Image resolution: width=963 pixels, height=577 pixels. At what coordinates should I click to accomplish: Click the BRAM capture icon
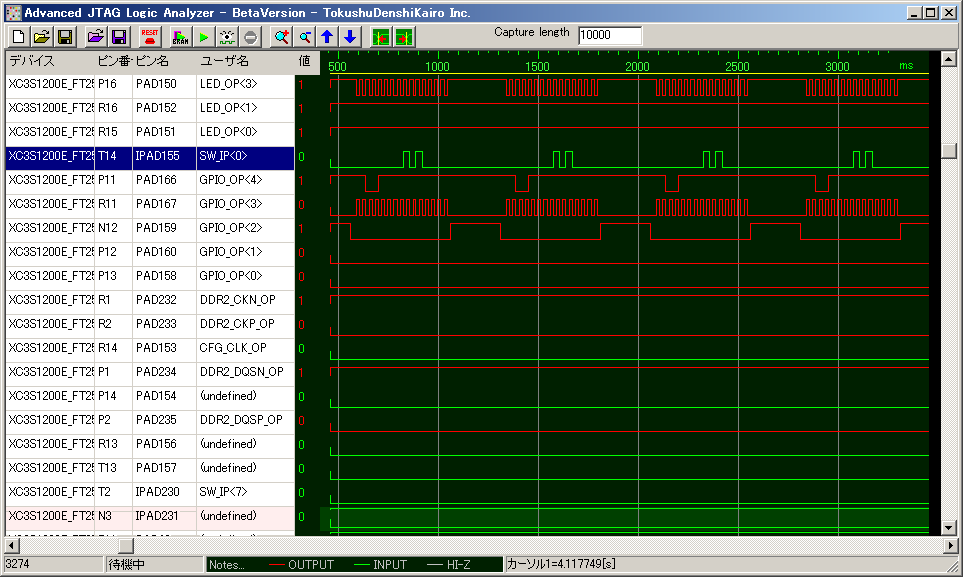pos(179,37)
